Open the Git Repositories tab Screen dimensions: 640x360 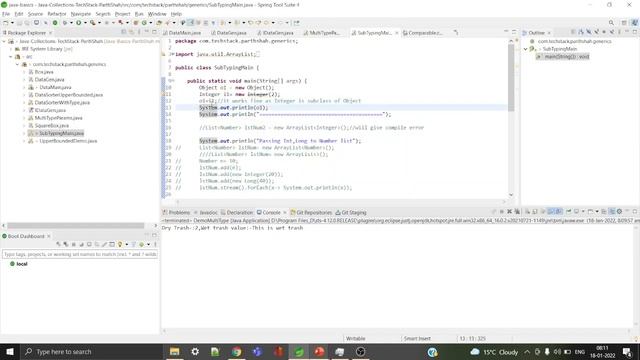coord(311,212)
